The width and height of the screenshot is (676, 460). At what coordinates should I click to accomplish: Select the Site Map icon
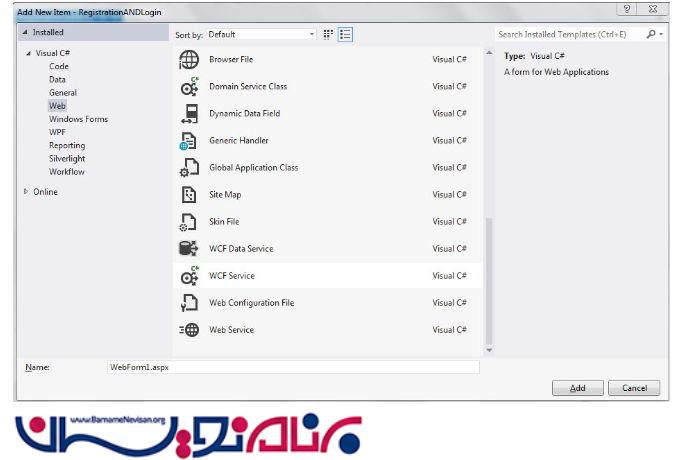click(189, 194)
